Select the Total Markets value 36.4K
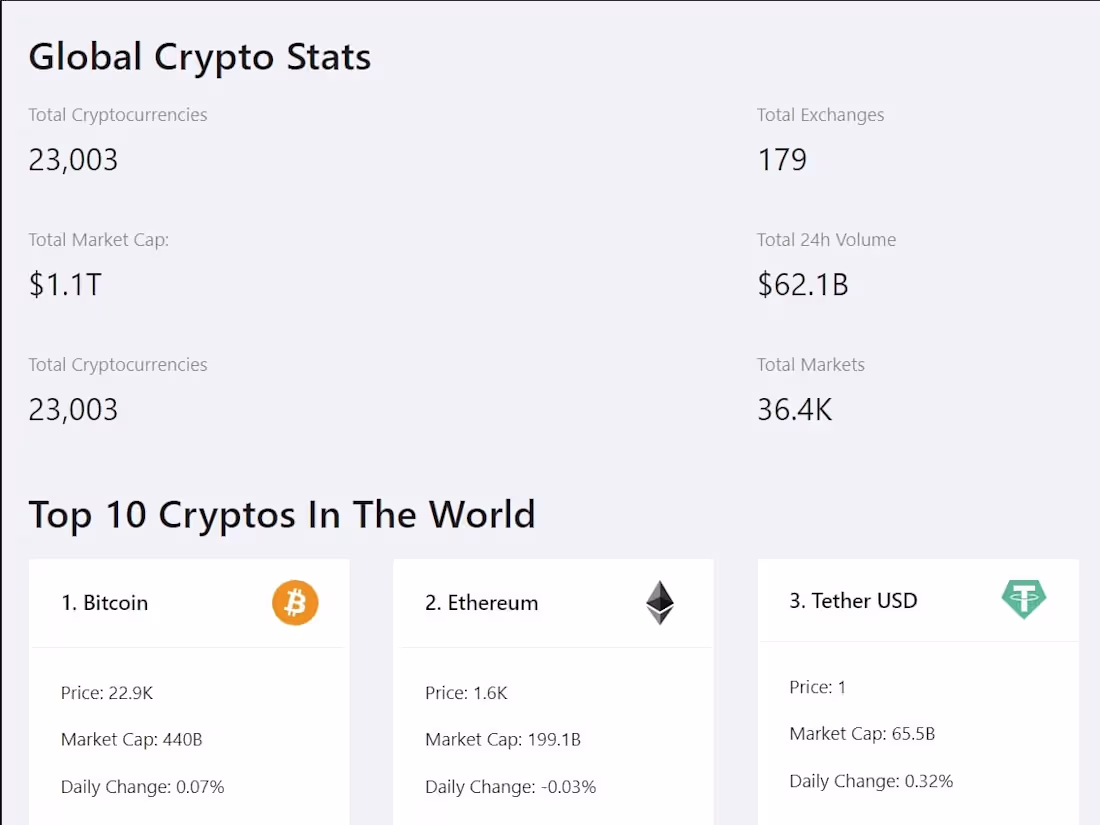 [x=795, y=409]
